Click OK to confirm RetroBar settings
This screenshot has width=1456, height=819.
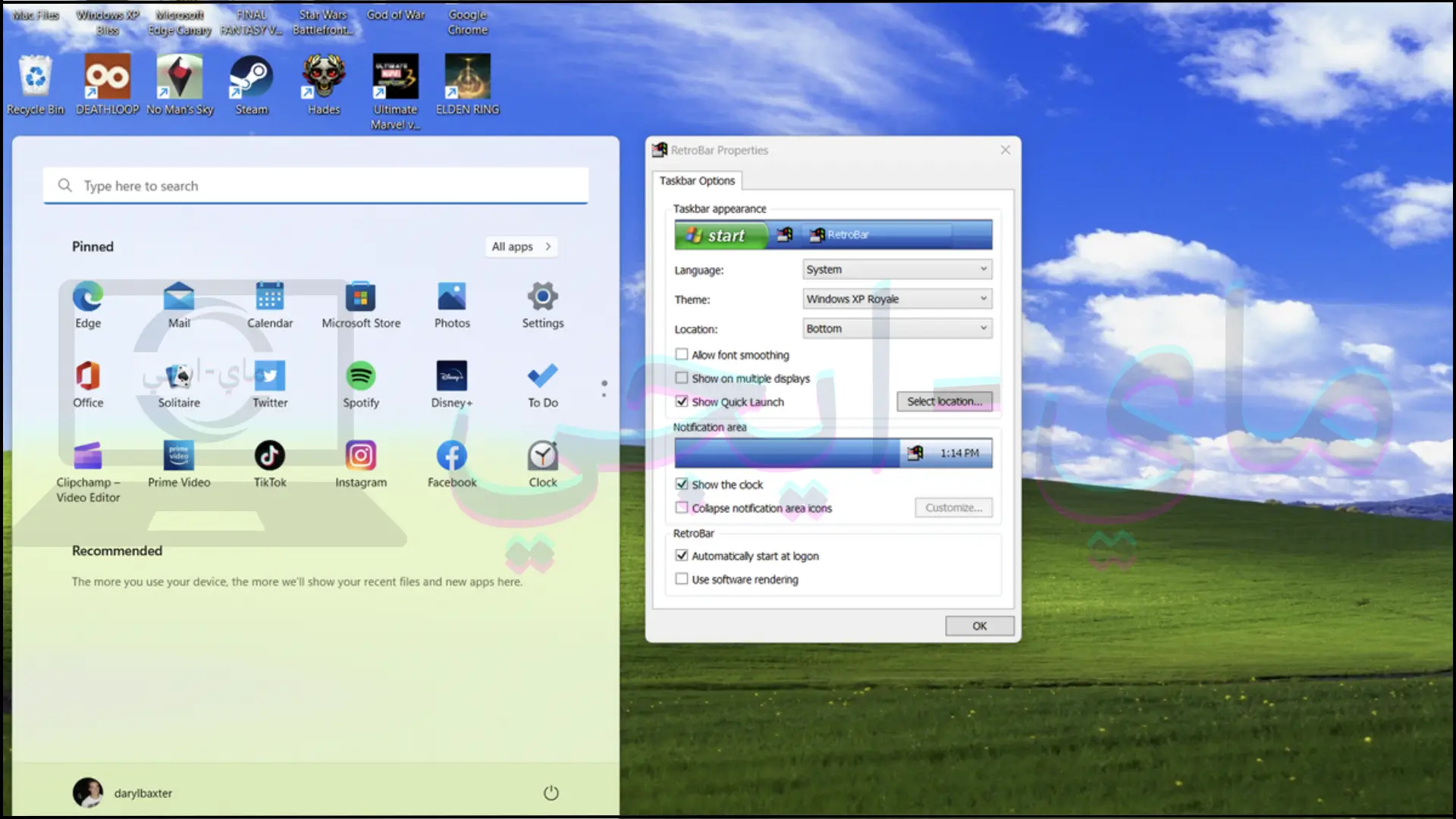[x=979, y=625]
